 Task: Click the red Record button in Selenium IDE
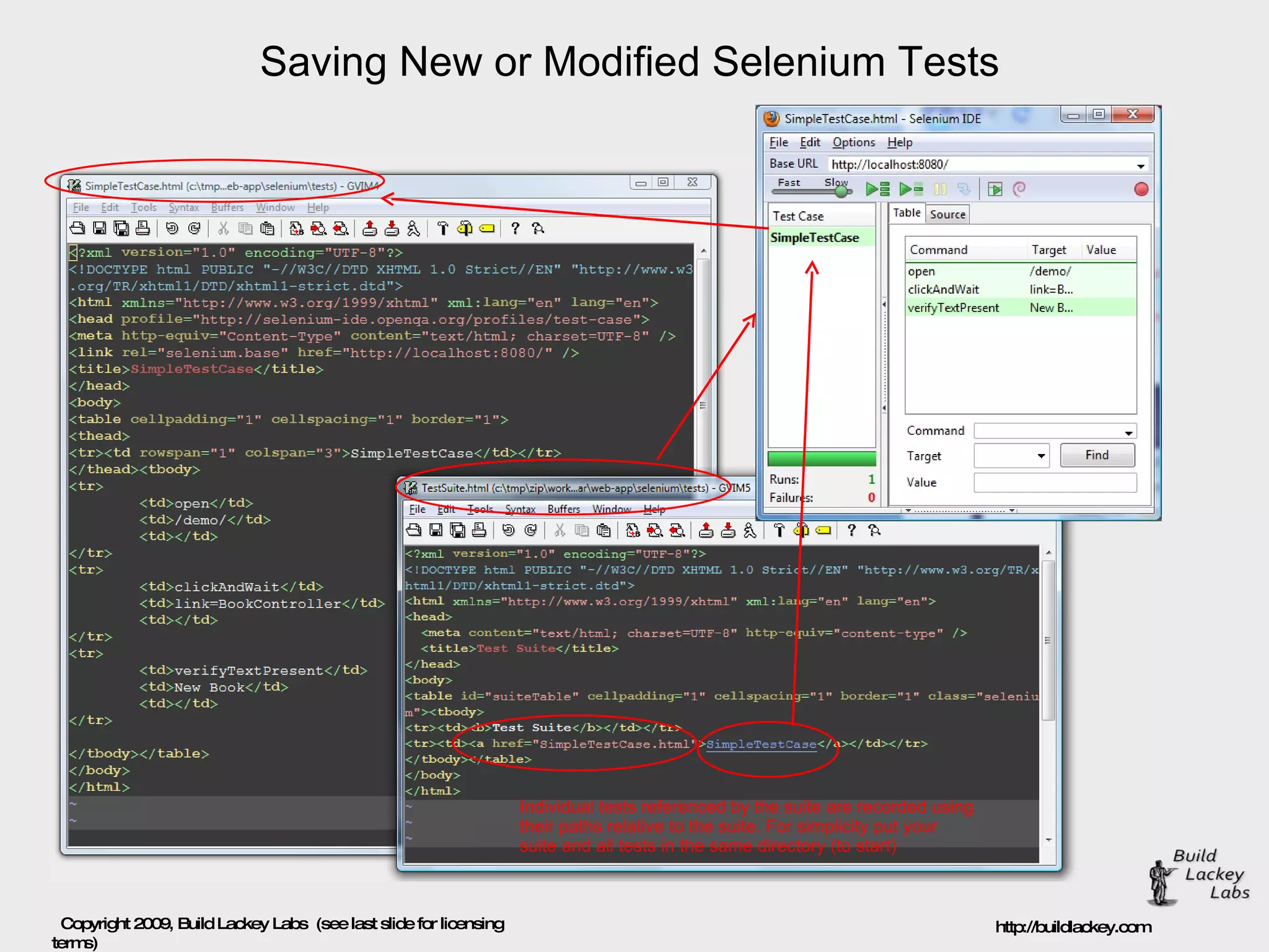click(x=1141, y=190)
